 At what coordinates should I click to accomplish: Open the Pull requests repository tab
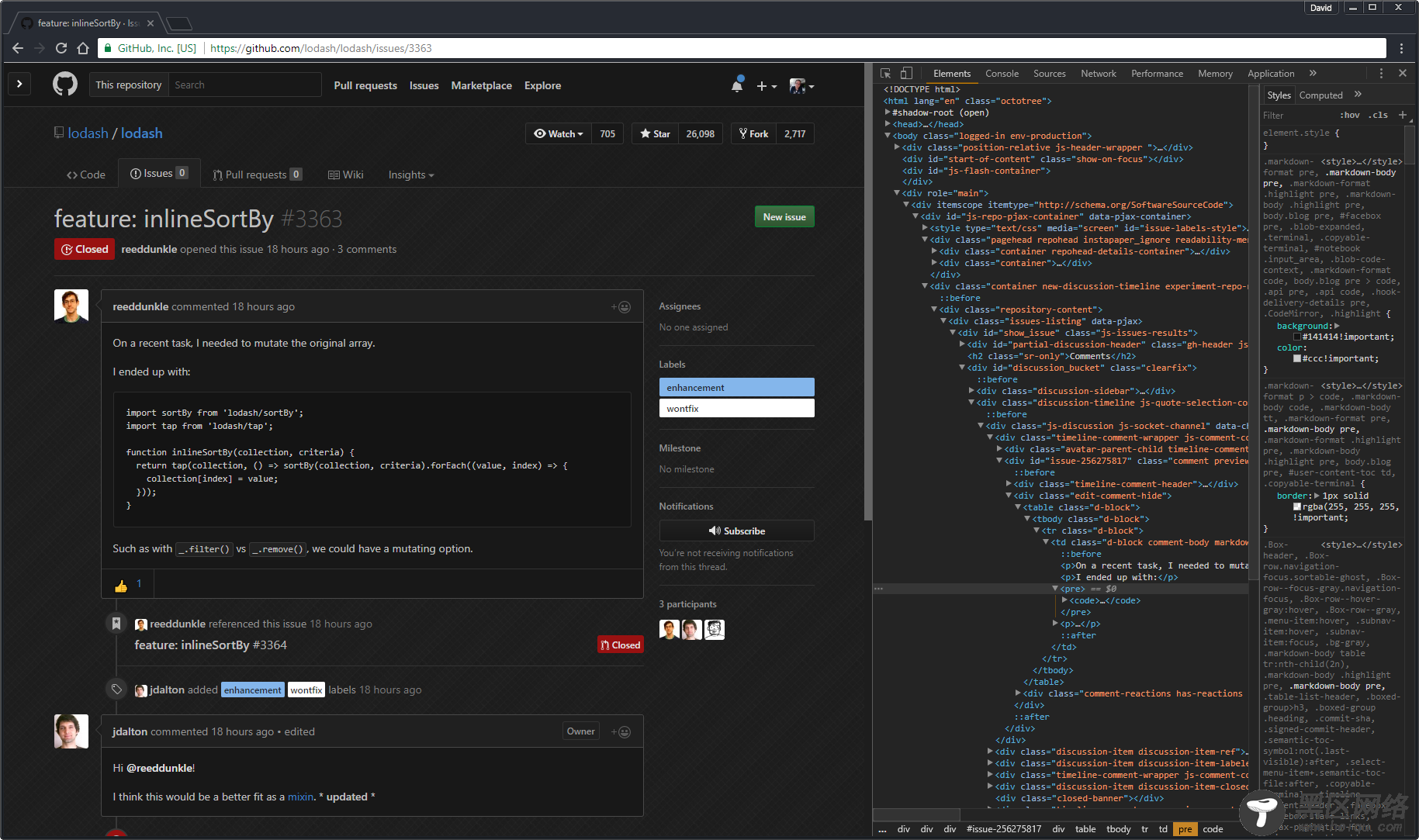coord(258,175)
